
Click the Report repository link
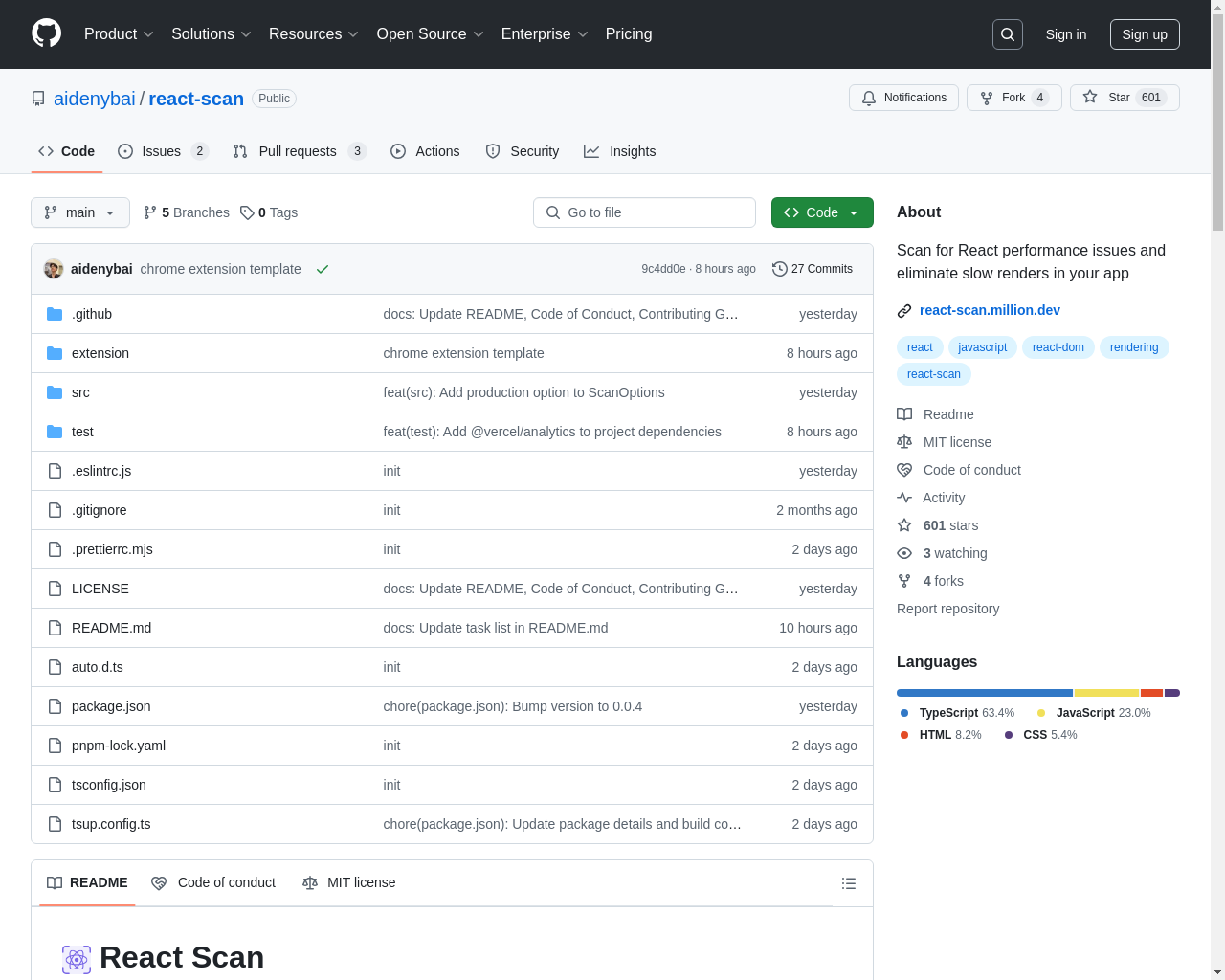[x=947, y=609]
